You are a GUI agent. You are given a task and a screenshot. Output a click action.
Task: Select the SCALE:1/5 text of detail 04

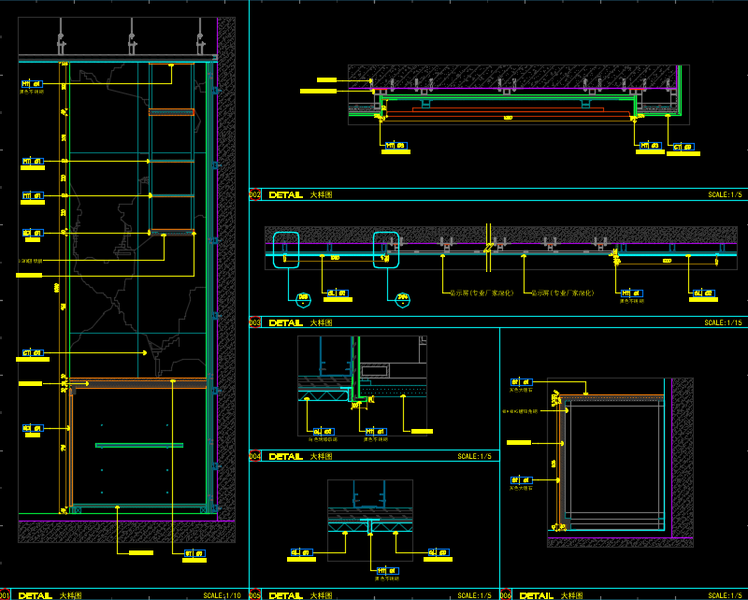tap(474, 456)
